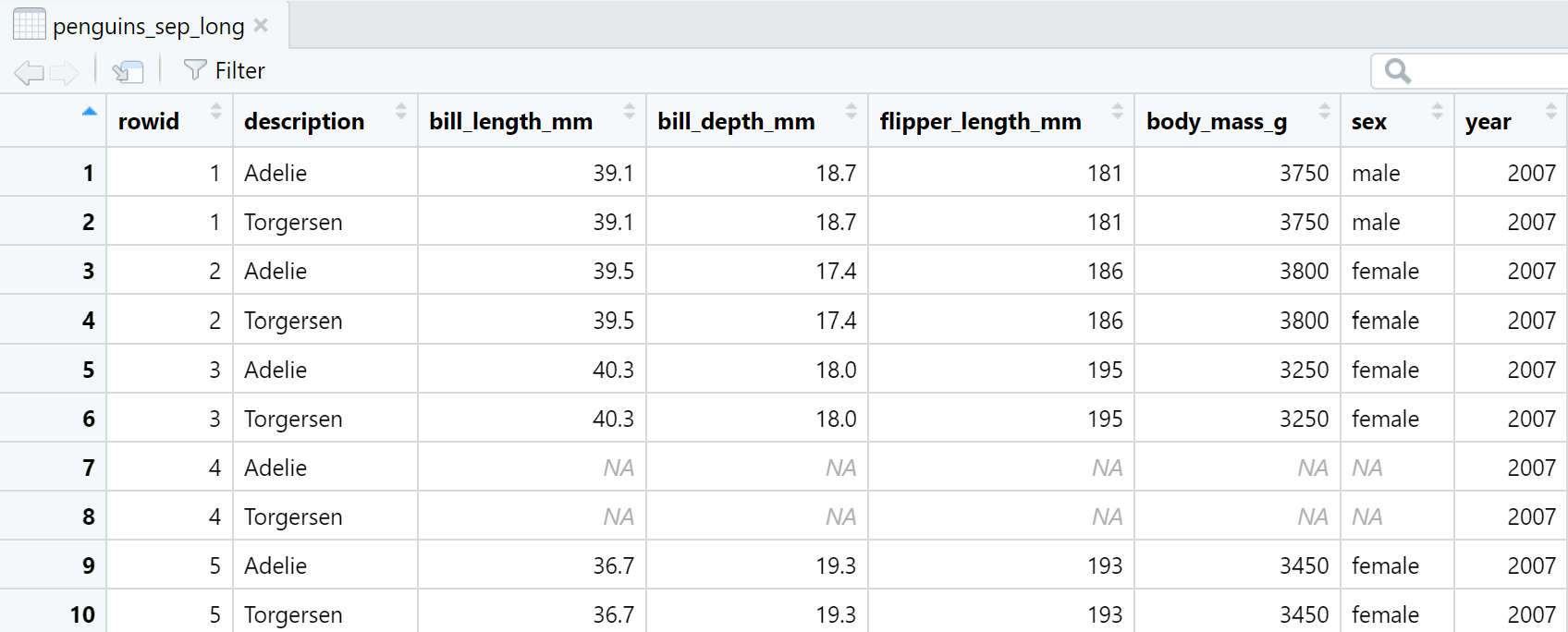Screen dimensions: 1568x632
Task: Sort by the body_mass_g column arrows
Action: [1324, 112]
